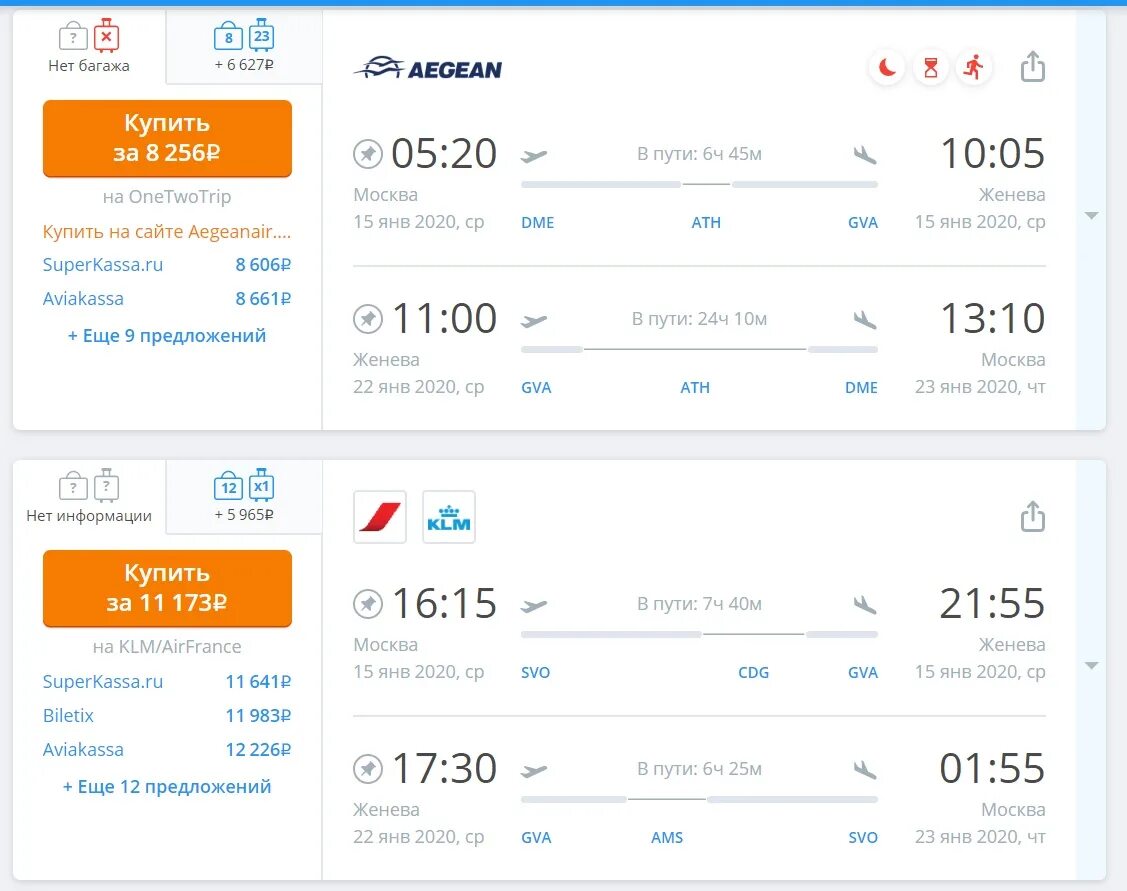The width and height of the screenshot is (1127, 891).
Task: Click the ATH layover segment on outbound Aegean flight
Action: pos(706,222)
